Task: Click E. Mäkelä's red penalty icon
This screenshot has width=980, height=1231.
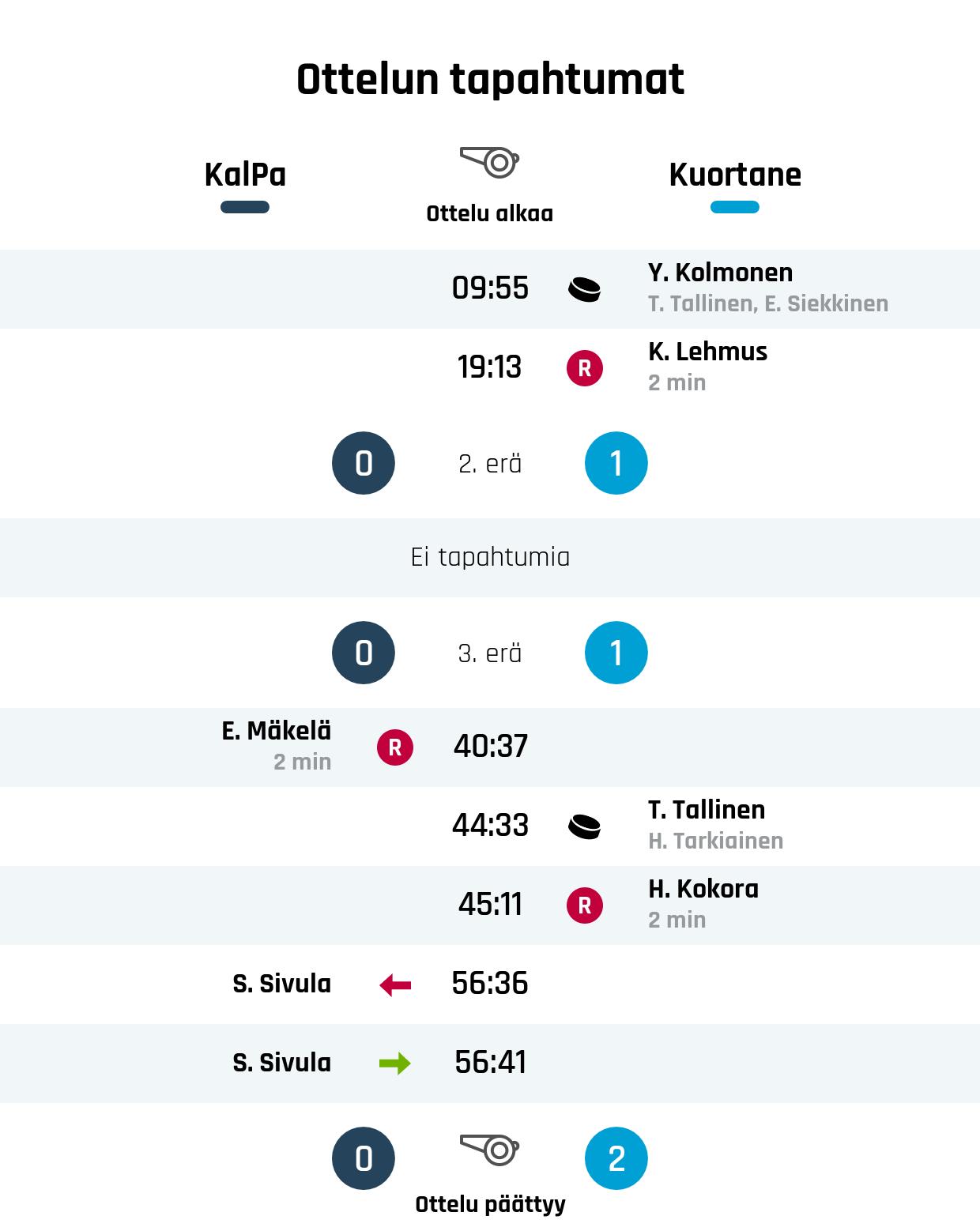Action: pyautogui.click(x=395, y=747)
